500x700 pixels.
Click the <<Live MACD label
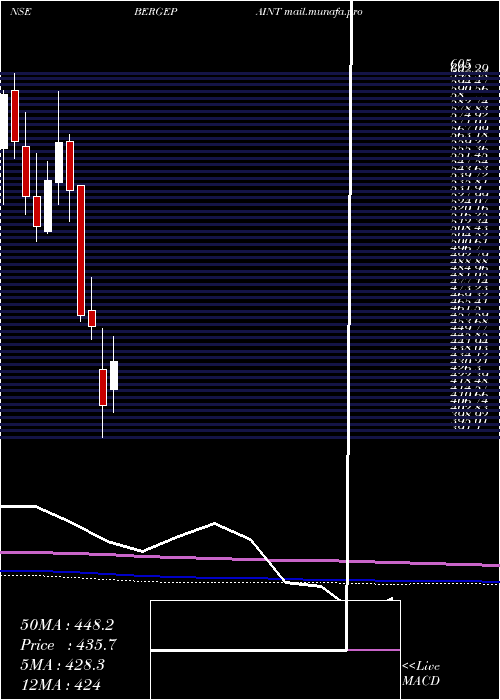pos(421,674)
